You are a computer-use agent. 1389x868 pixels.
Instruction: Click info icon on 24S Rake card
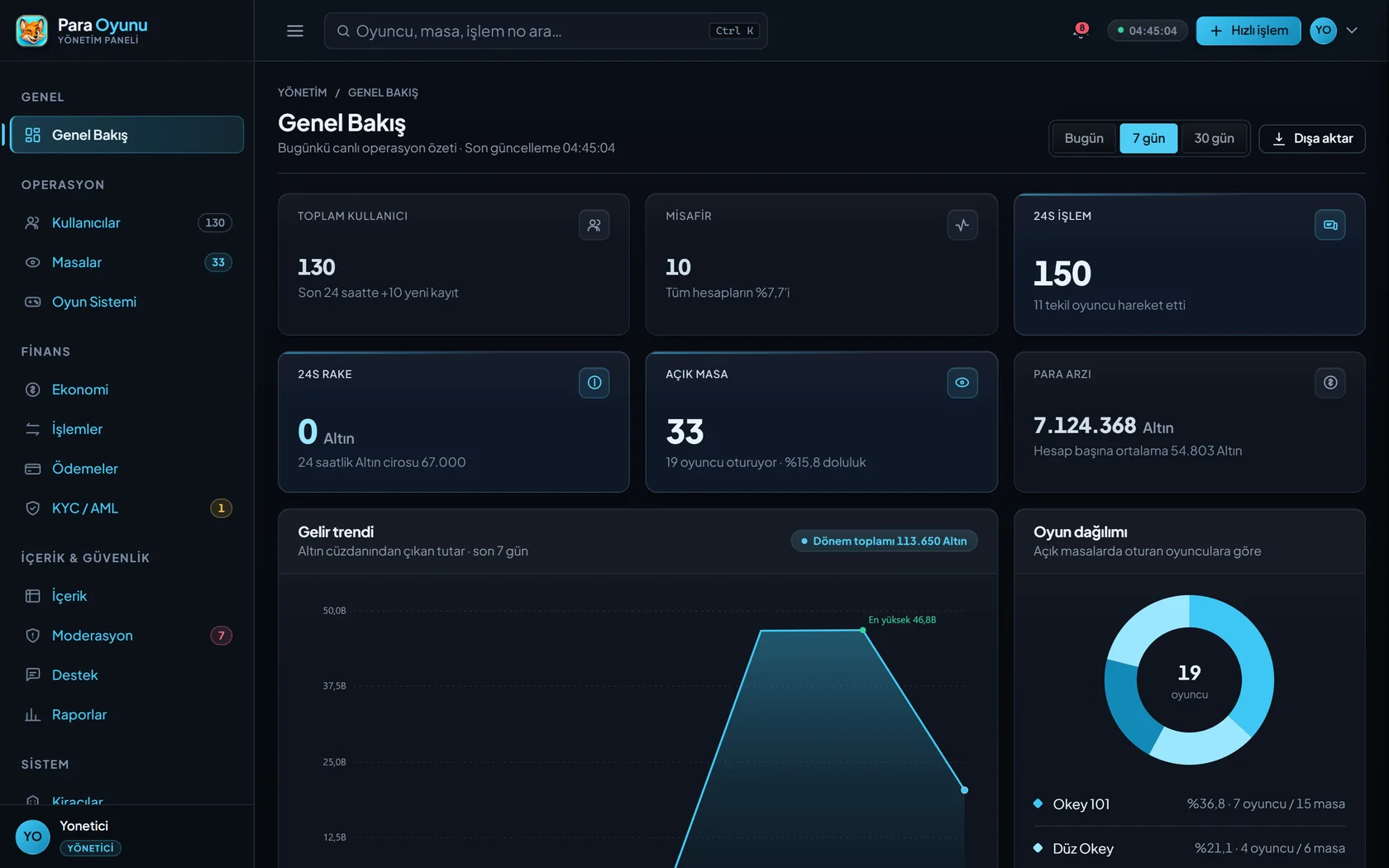tap(594, 383)
